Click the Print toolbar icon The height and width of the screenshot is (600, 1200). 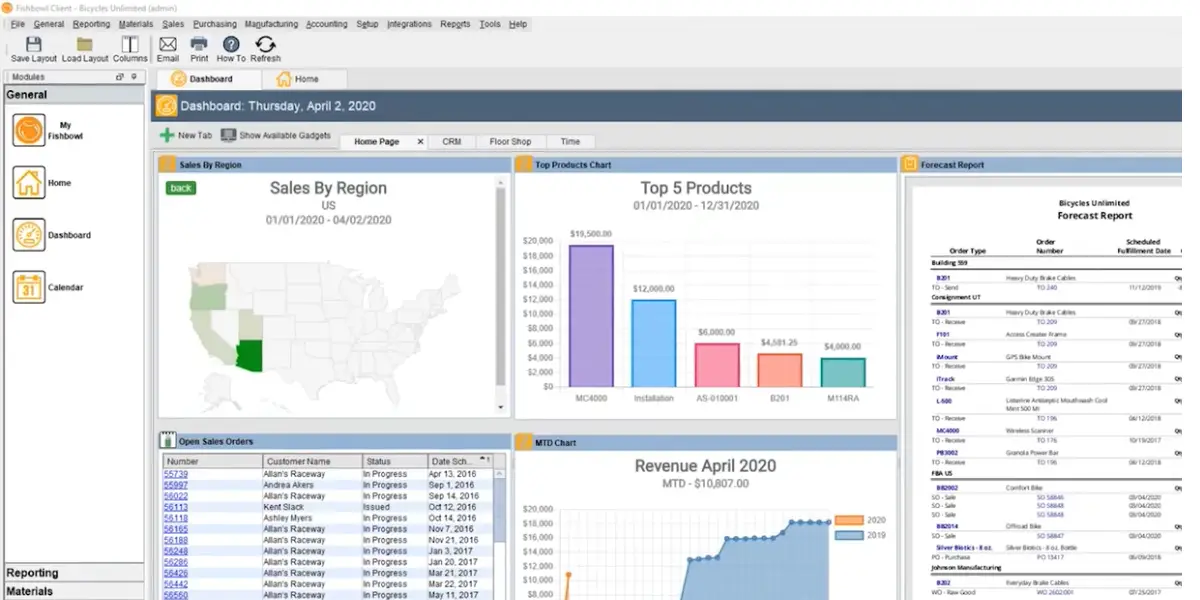pos(199,44)
